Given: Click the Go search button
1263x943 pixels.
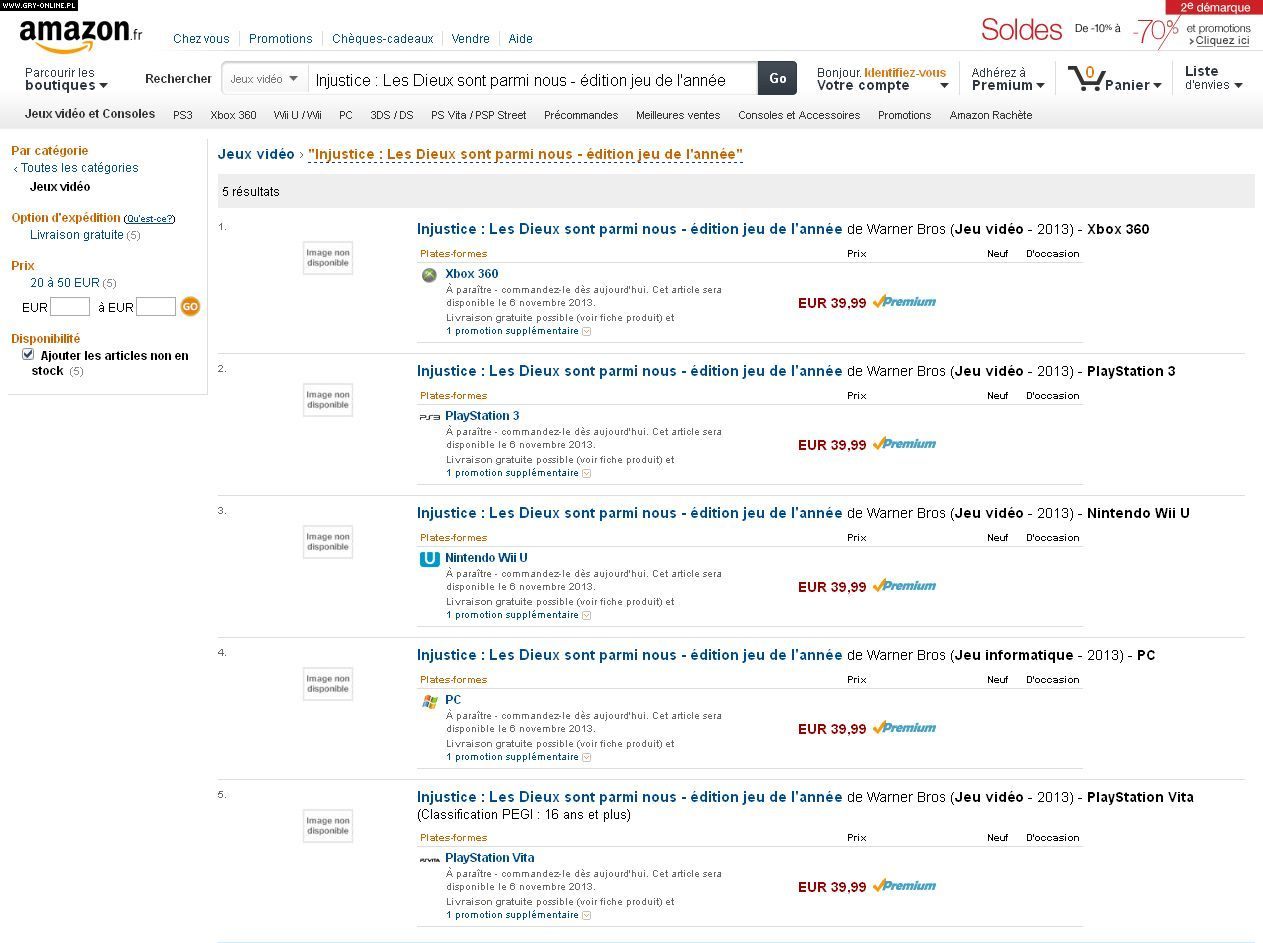Looking at the screenshot, I should [x=777, y=78].
